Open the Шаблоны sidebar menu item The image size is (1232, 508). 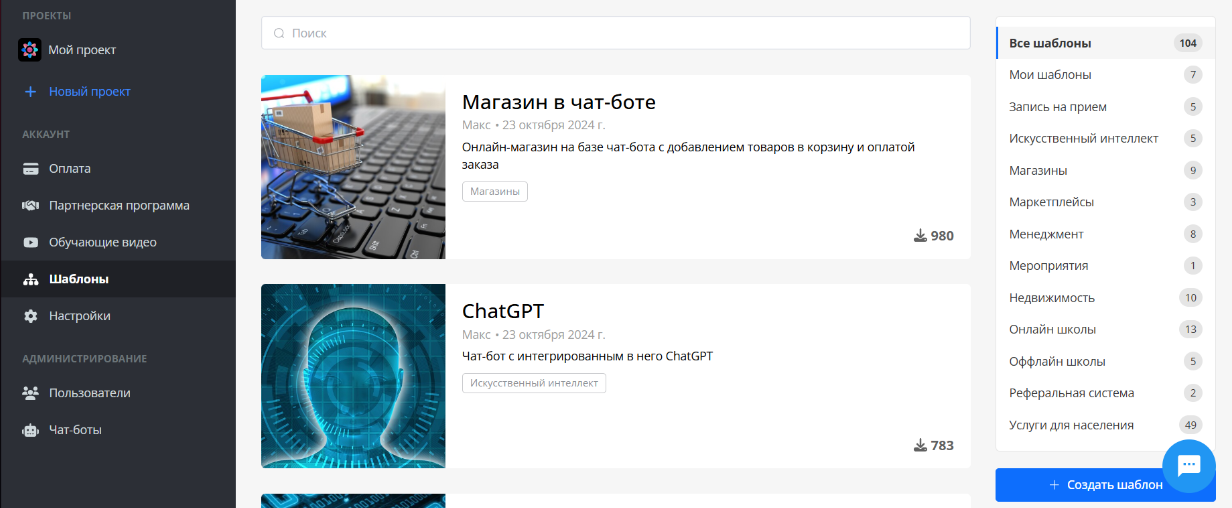click(78, 279)
